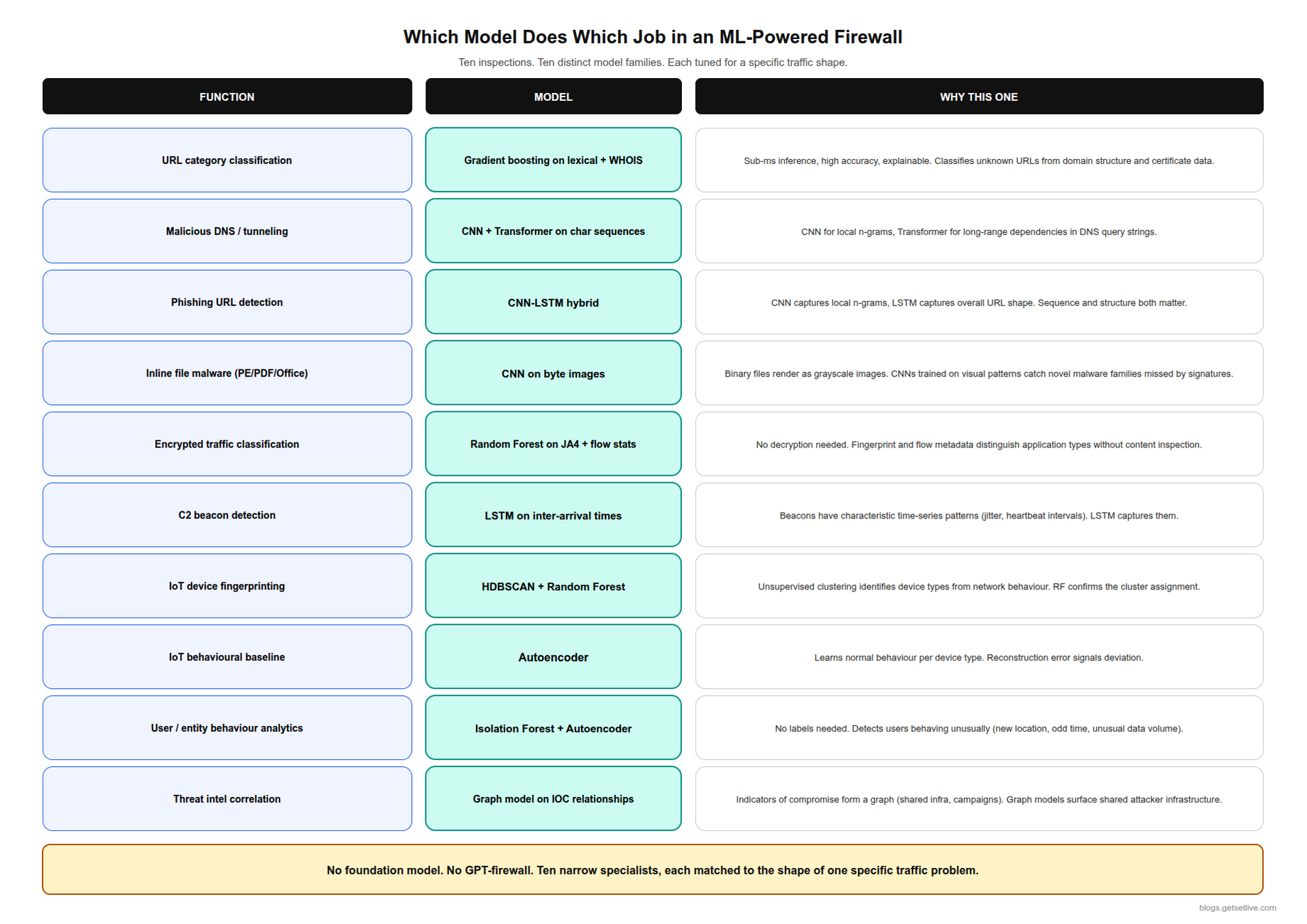Select the Phishing URL detection cell

227,302
